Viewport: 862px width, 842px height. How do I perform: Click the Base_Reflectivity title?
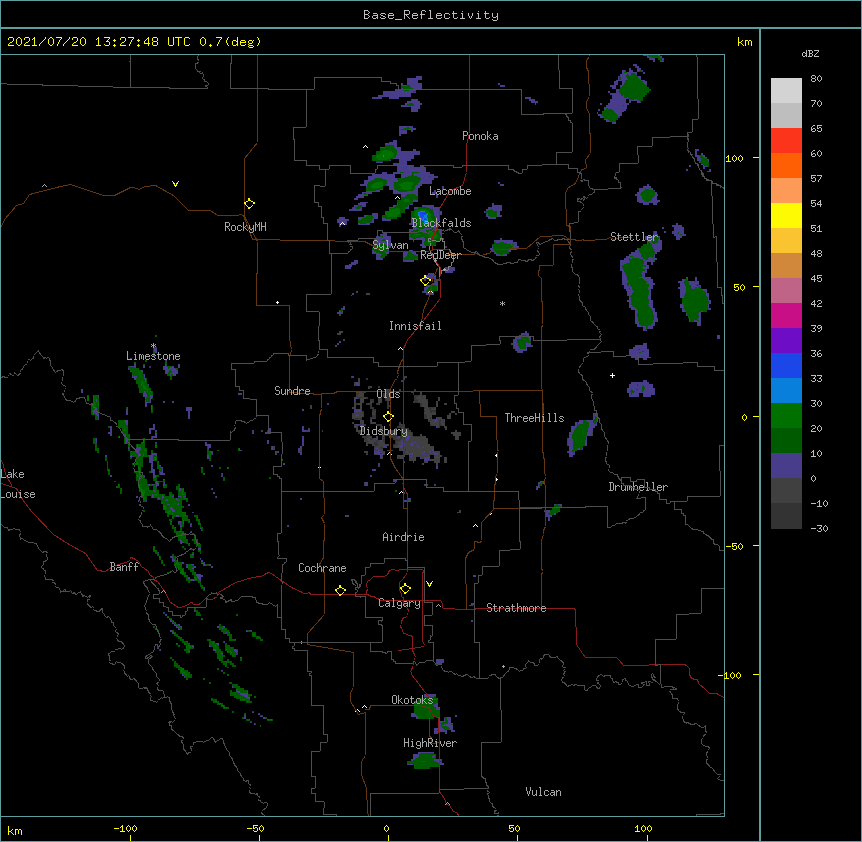coord(431,15)
